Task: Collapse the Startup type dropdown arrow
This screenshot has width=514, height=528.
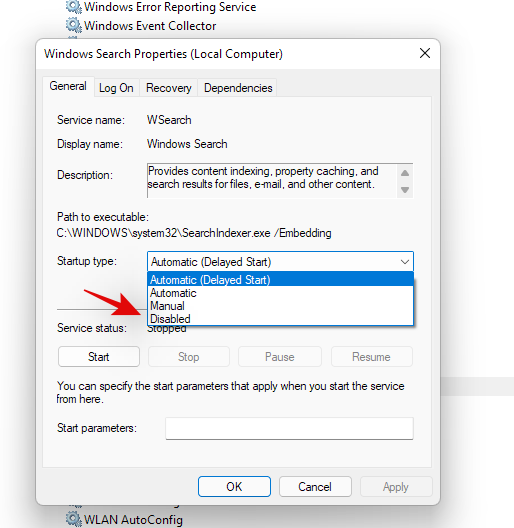Action: point(405,262)
